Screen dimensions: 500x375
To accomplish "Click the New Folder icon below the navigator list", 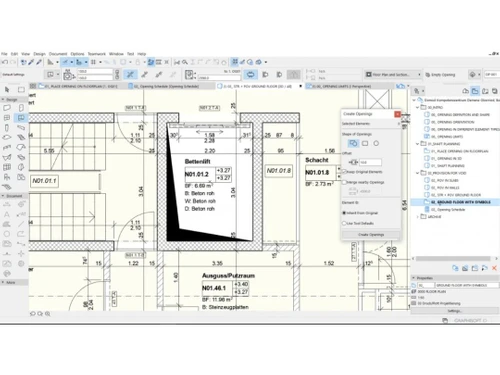I will click(475, 268).
